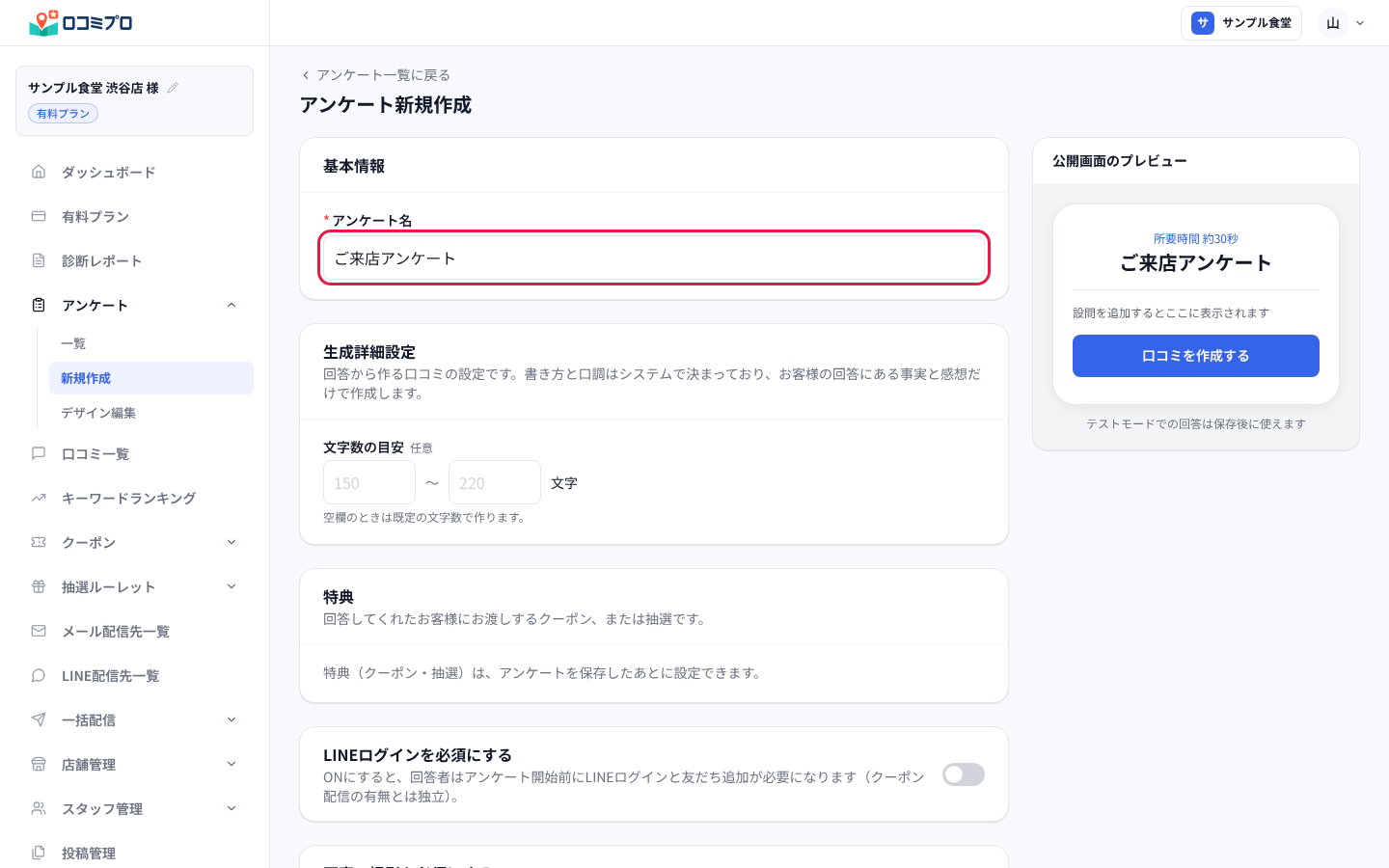Click the 投稿管理 copy icon

39,853
